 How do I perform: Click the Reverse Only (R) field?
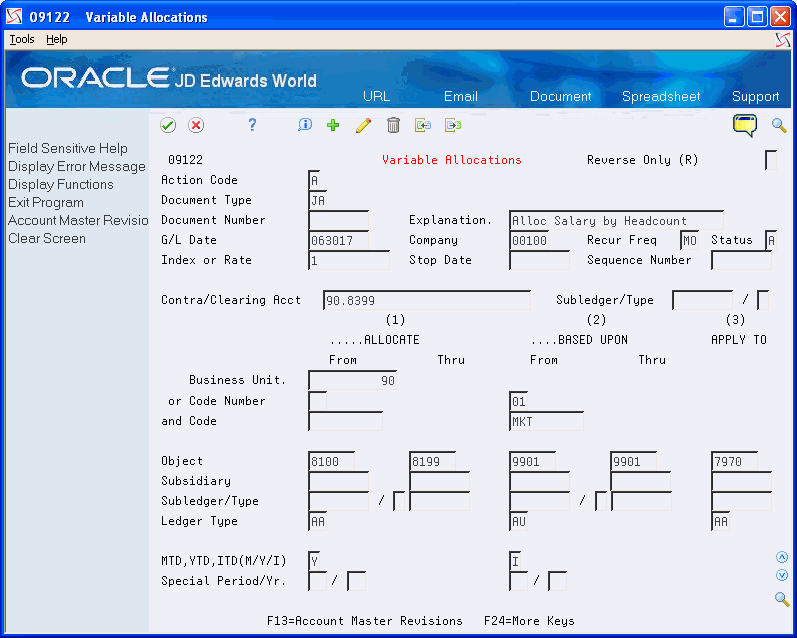[771, 160]
